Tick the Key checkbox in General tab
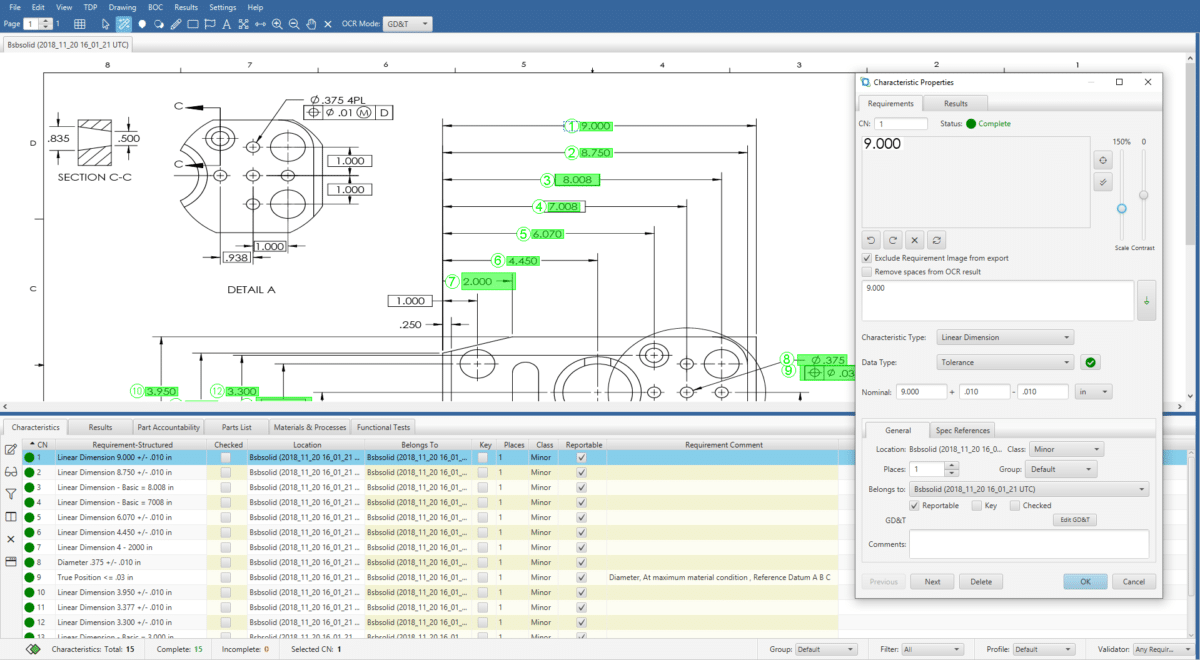The width and height of the screenshot is (1200, 660). (976, 505)
